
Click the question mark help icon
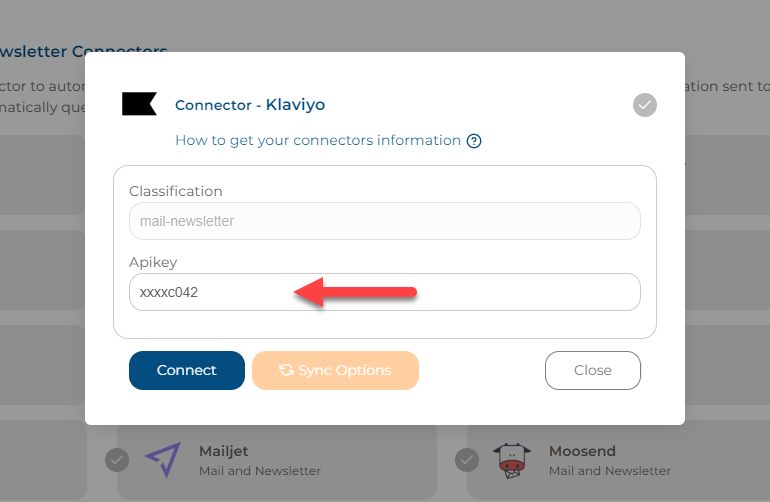coord(474,141)
